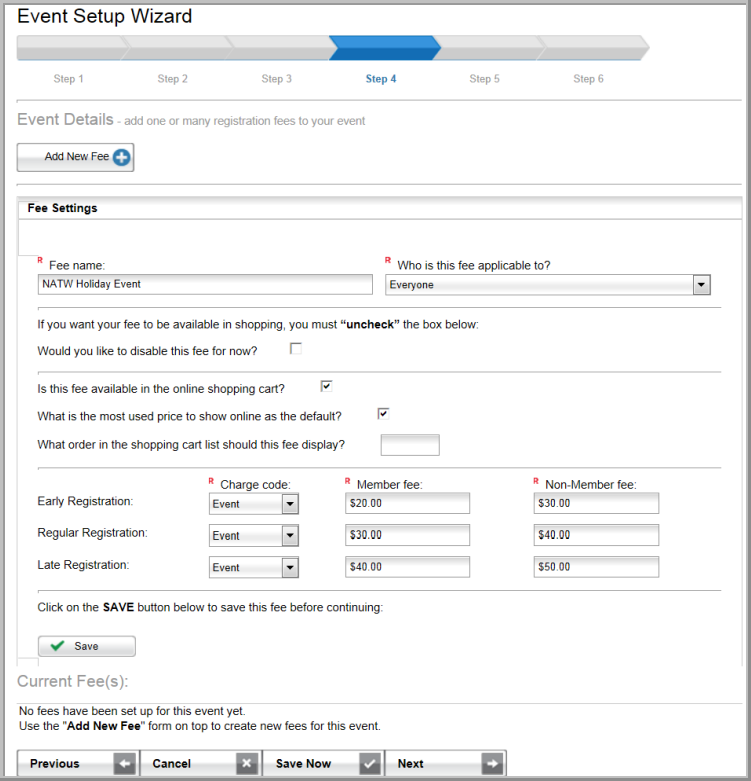Uncheck online shopping cart availability checkbox
This screenshot has width=751, height=781.
pyautogui.click(x=326, y=387)
